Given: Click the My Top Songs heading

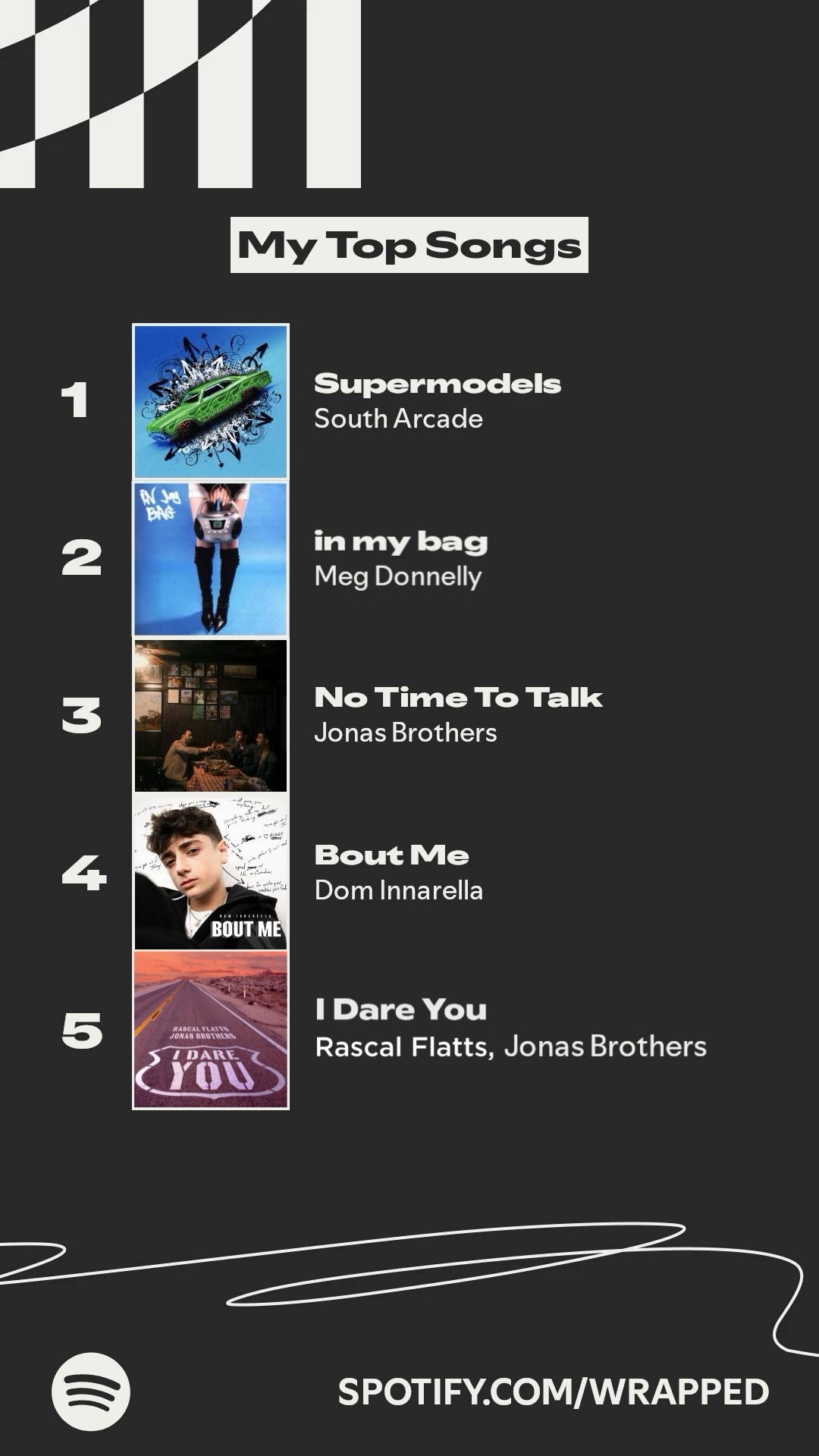Looking at the screenshot, I should pyautogui.click(x=409, y=245).
